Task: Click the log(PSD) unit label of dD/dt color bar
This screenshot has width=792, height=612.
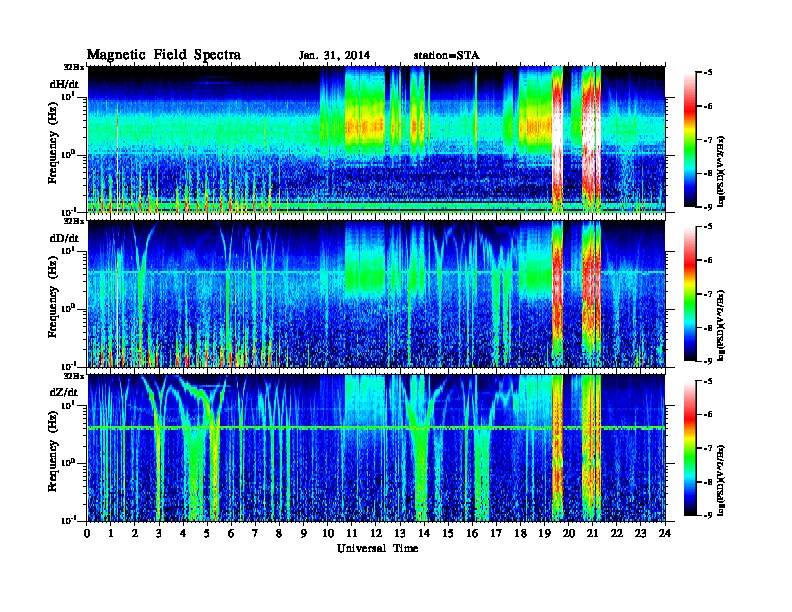Action: (x=722, y=326)
